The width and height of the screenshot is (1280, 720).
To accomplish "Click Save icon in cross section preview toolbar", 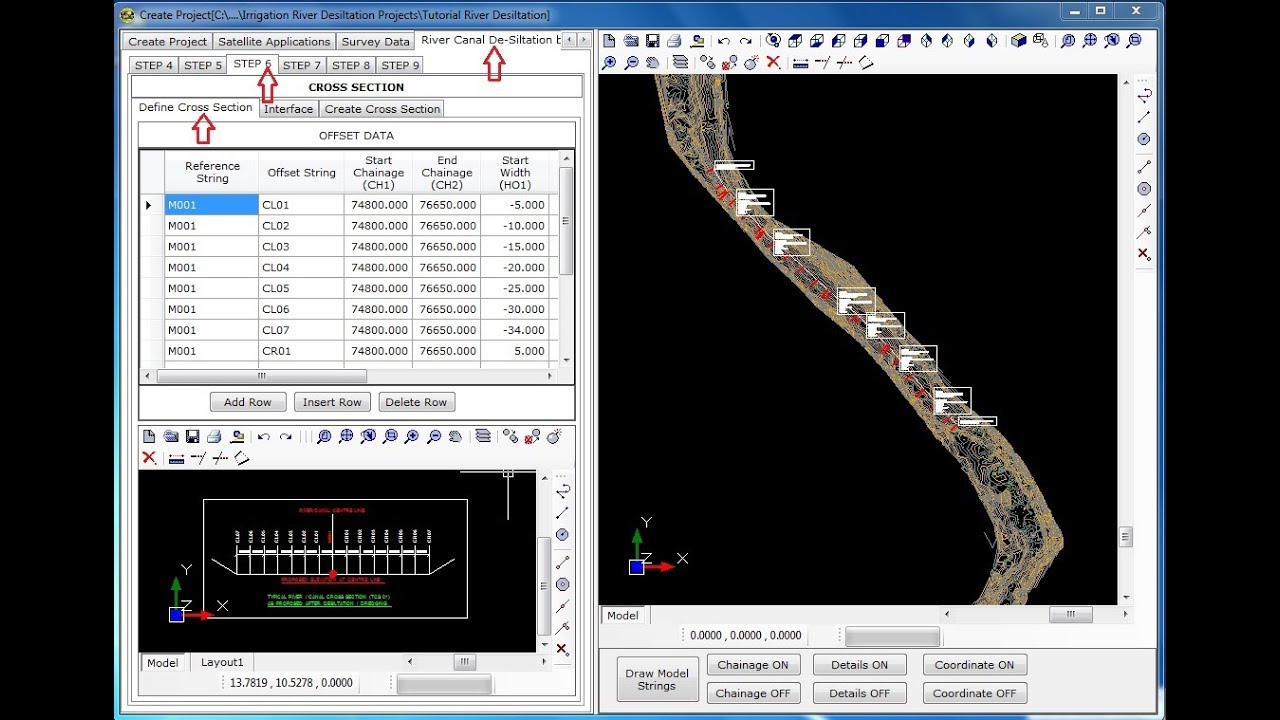I will tap(192, 436).
